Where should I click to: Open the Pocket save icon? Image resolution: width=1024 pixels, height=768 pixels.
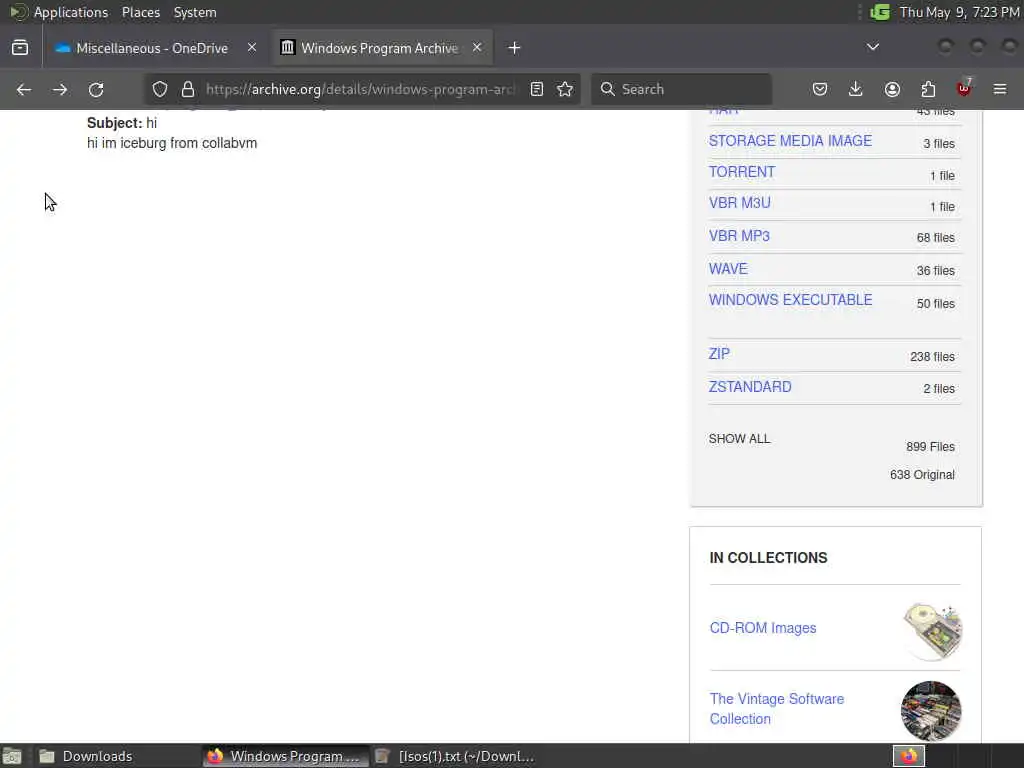(820, 89)
